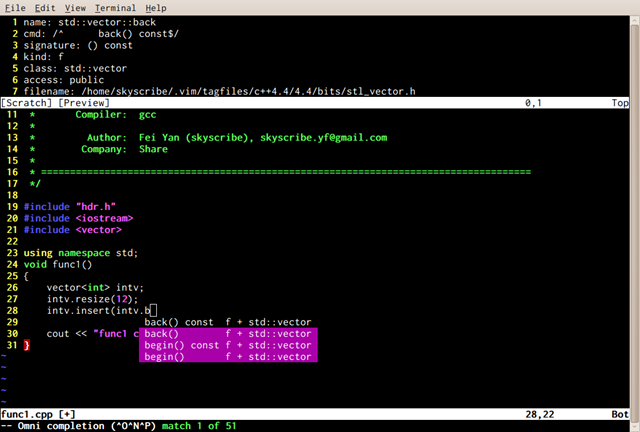Screen dimensions: 640x432
Task: Open the Edit menu
Action: 45,8
